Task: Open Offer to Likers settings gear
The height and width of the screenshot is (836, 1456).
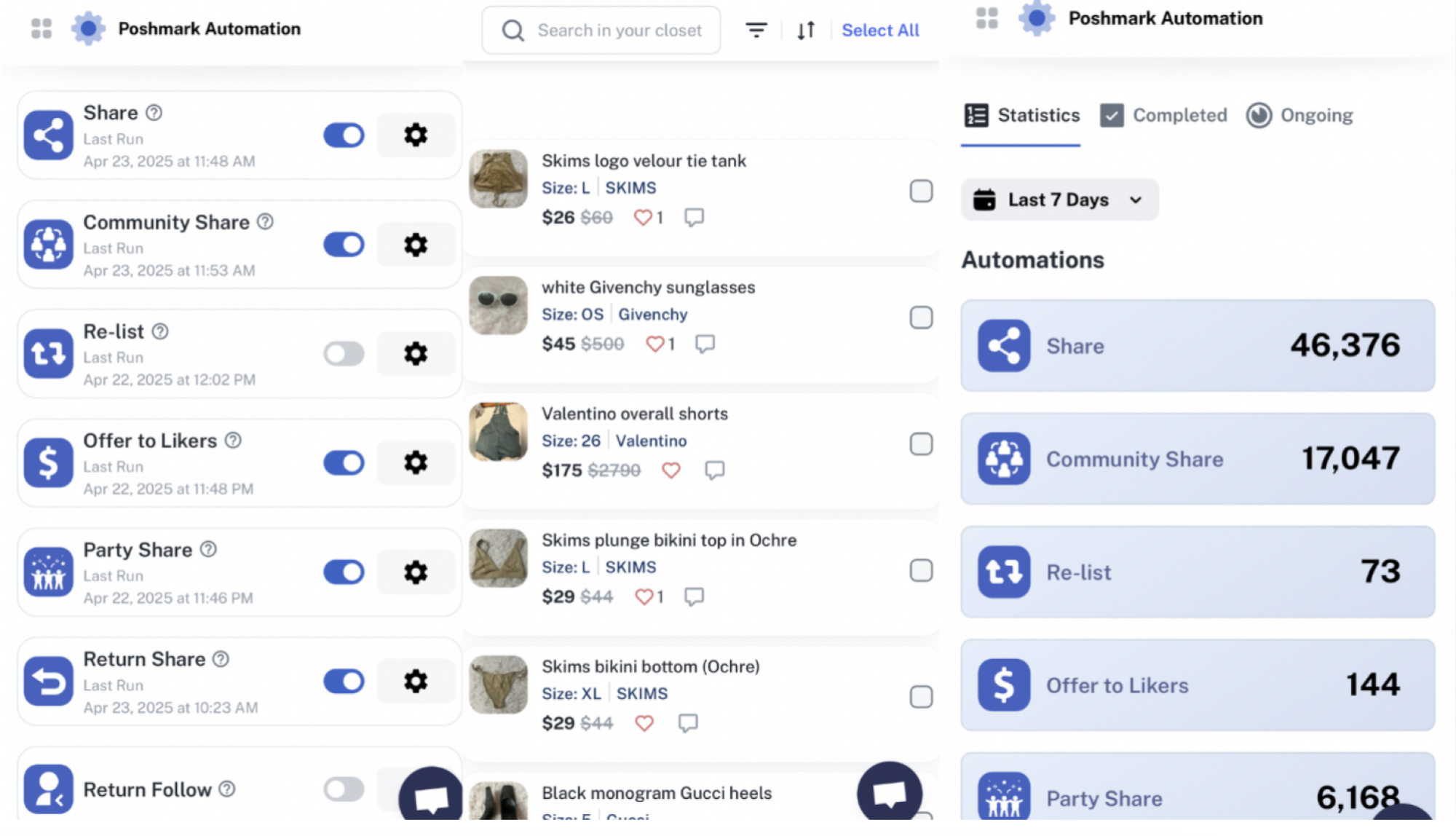Action: click(x=416, y=462)
